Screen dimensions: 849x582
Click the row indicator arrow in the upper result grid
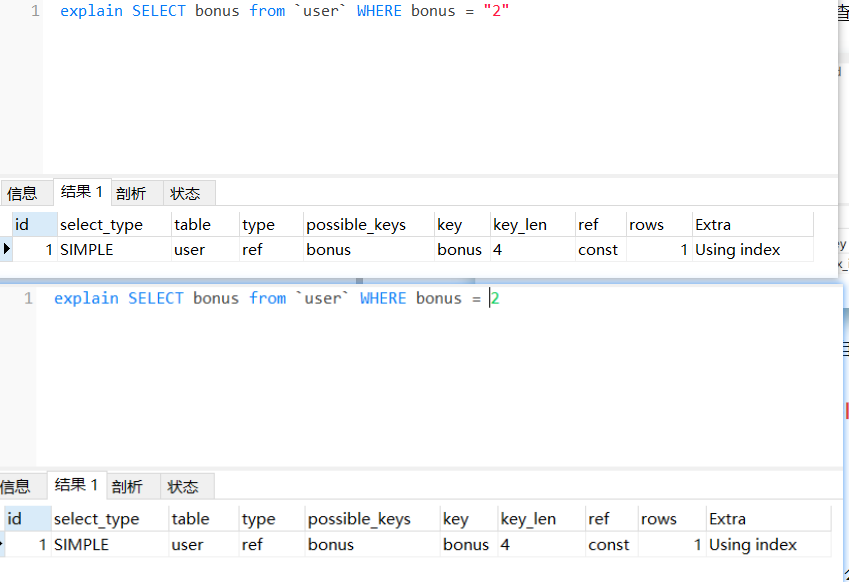click(7, 249)
